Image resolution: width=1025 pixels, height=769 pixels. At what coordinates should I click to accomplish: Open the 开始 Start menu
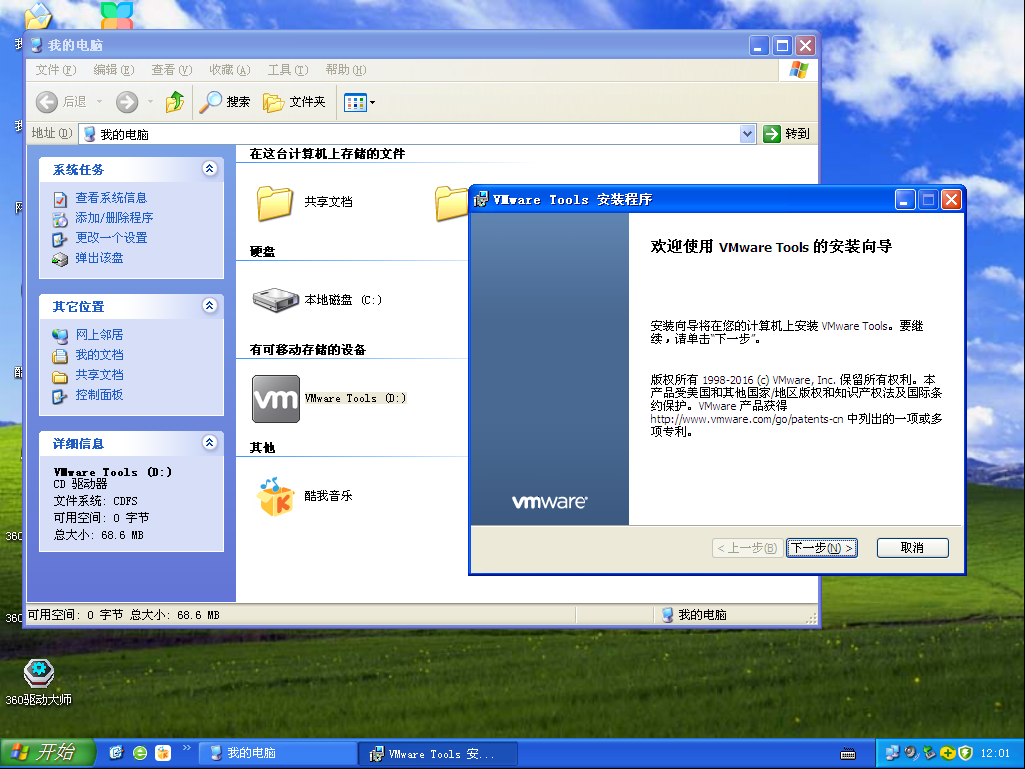47,753
